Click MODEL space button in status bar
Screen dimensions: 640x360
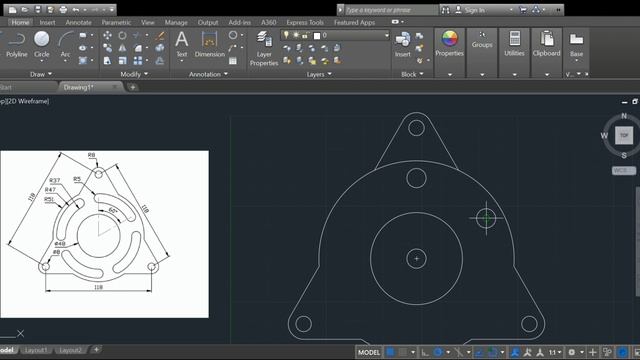point(369,352)
